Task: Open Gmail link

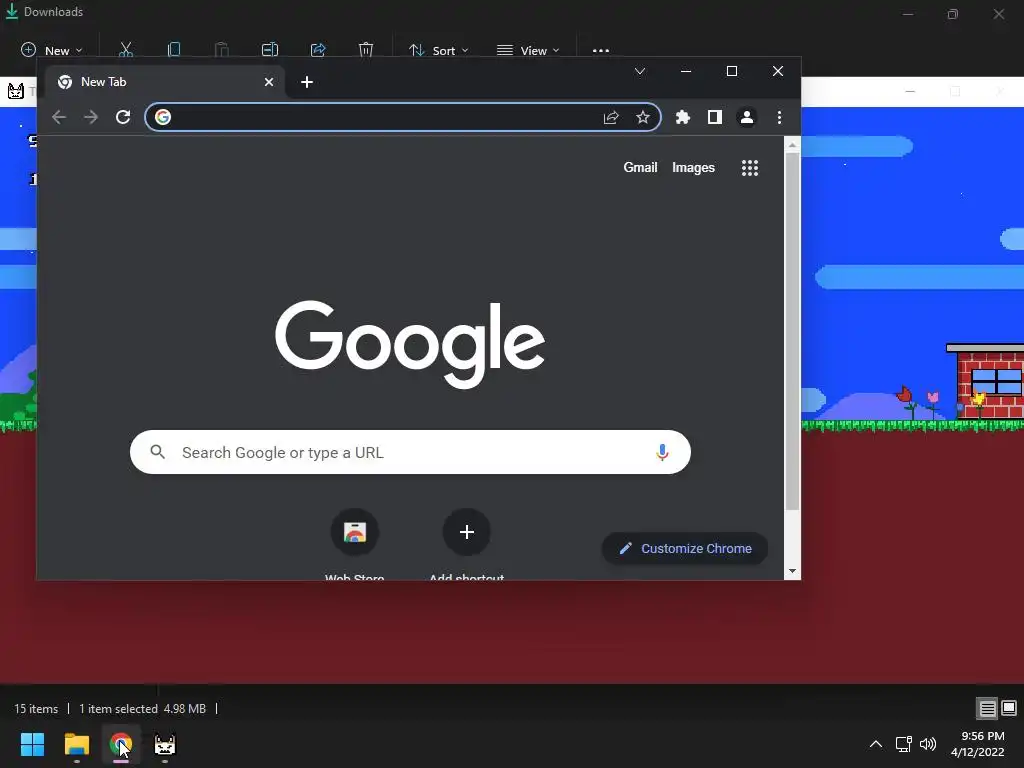Action: coord(640,168)
